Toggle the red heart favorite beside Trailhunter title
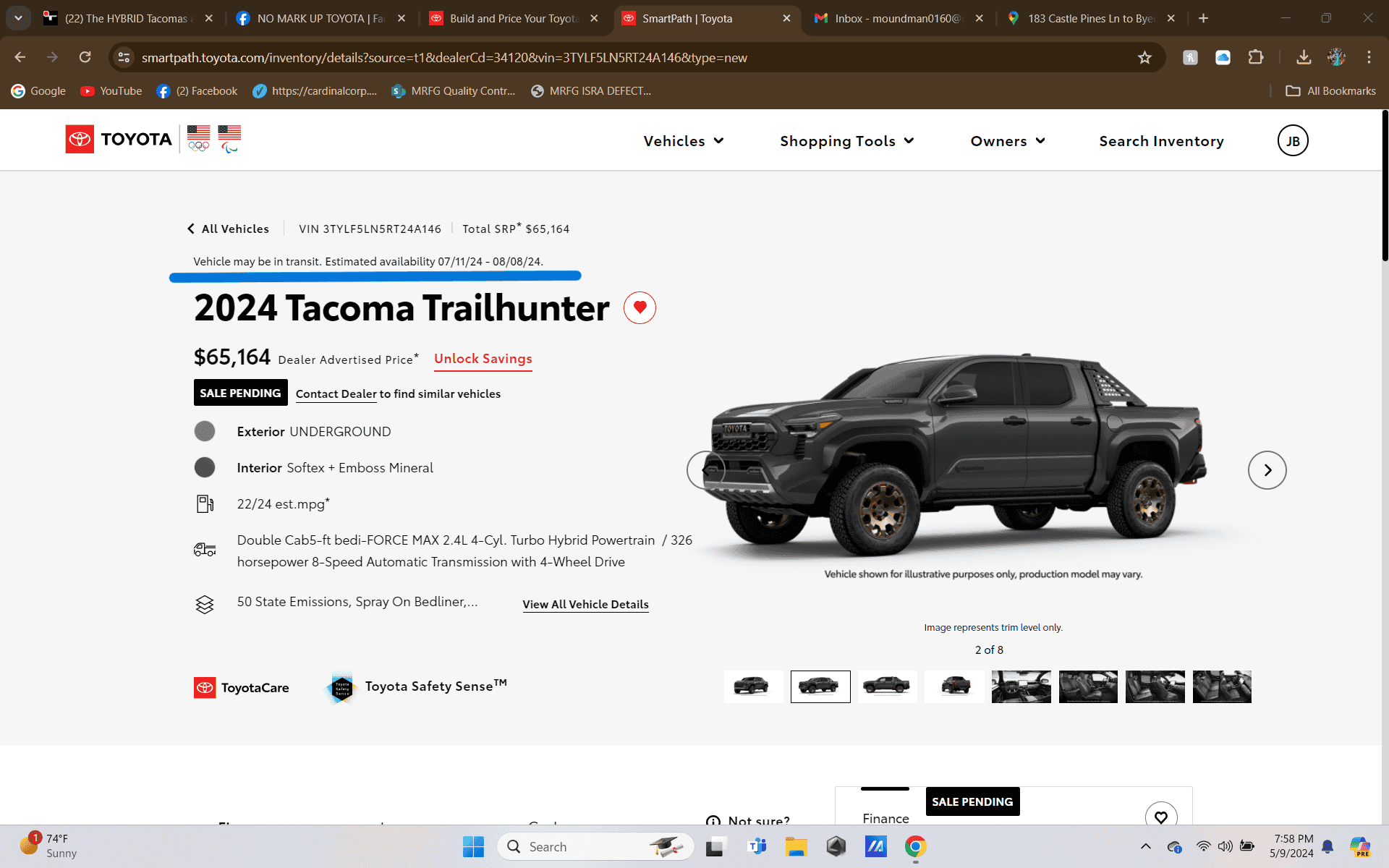Image resolution: width=1389 pixels, height=868 pixels. point(640,308)
